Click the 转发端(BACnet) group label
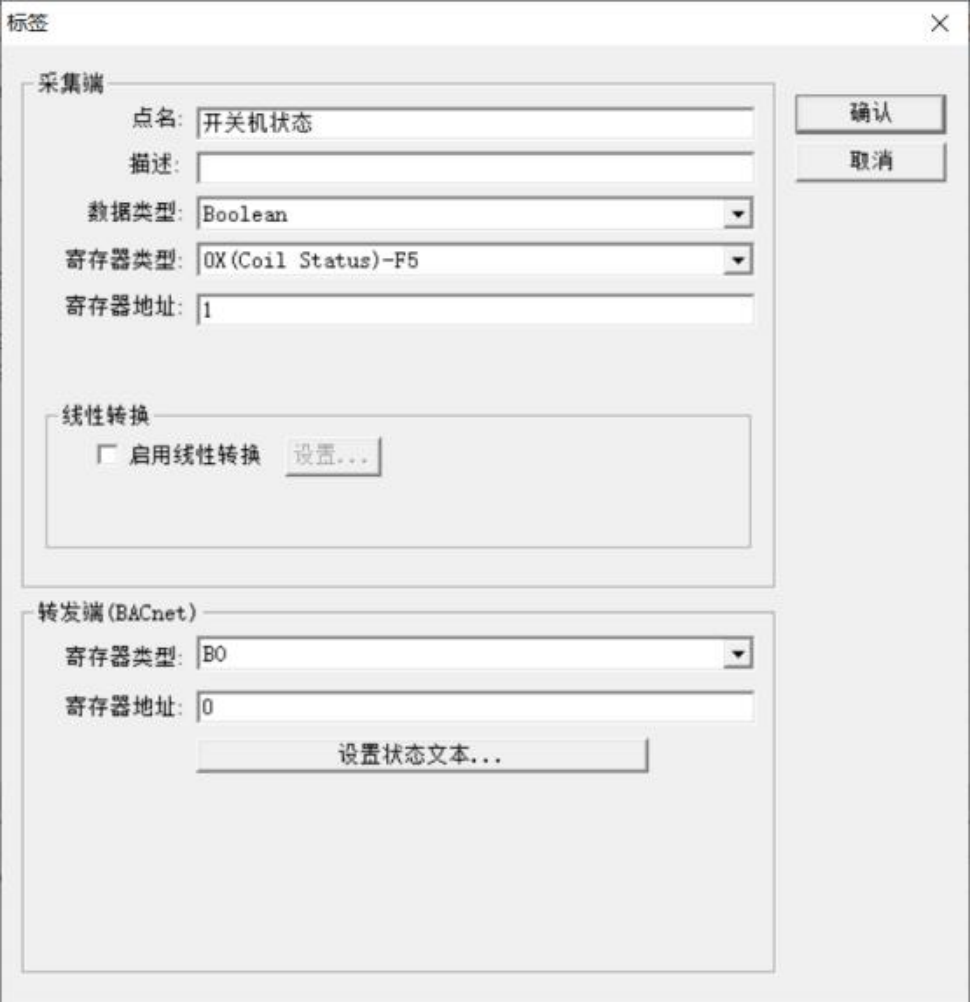Image resolution: width=970 pixels, height=1003 pixels. tap(117, 612)
